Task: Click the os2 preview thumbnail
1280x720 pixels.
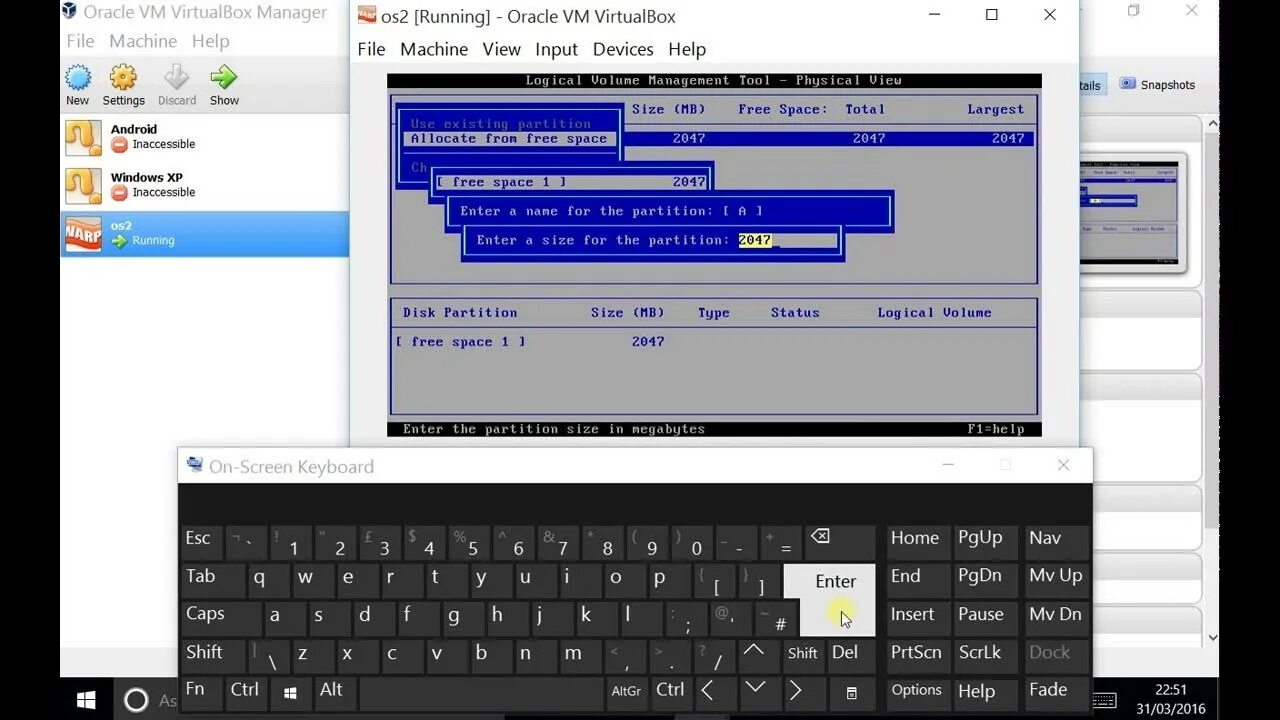Action: tap(1132, 213)
